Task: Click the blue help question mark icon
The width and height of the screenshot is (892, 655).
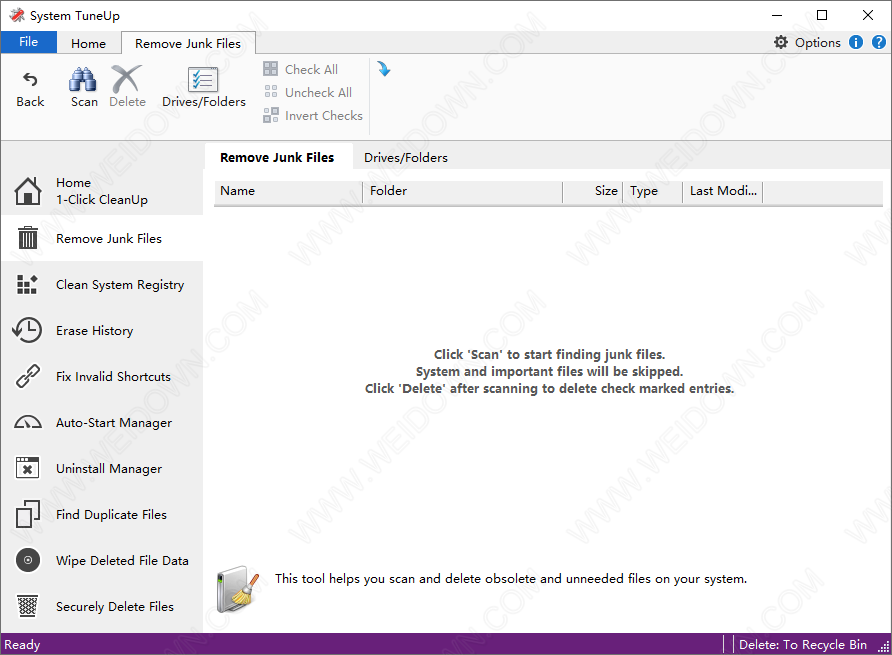Action: (x=878, y=42)
